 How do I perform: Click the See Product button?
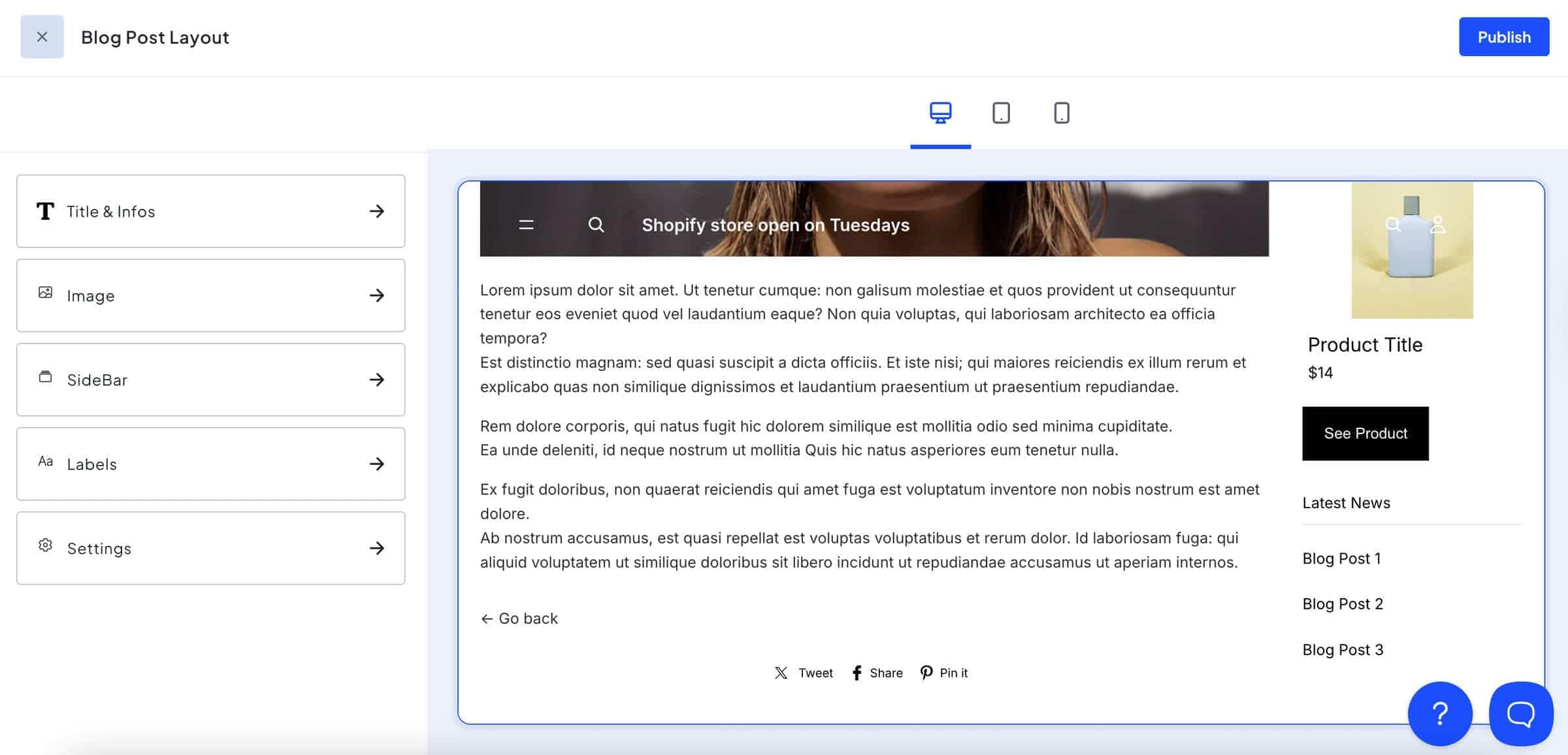coord(1365,433)
